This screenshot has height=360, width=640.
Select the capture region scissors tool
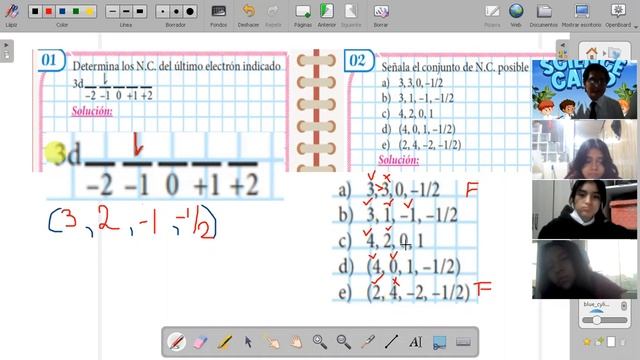(439, 342)
